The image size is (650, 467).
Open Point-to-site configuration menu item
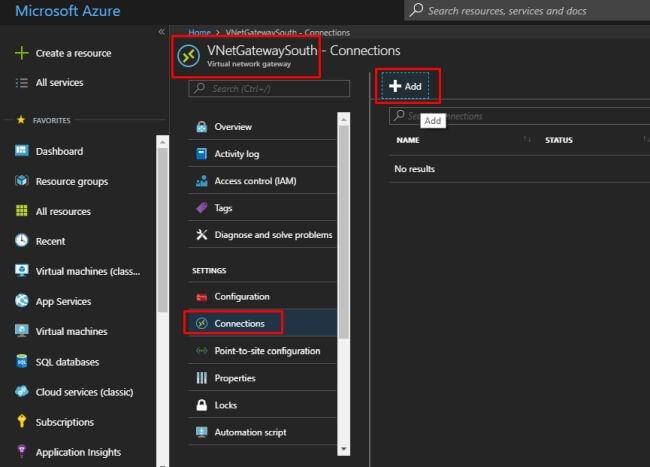262,351
